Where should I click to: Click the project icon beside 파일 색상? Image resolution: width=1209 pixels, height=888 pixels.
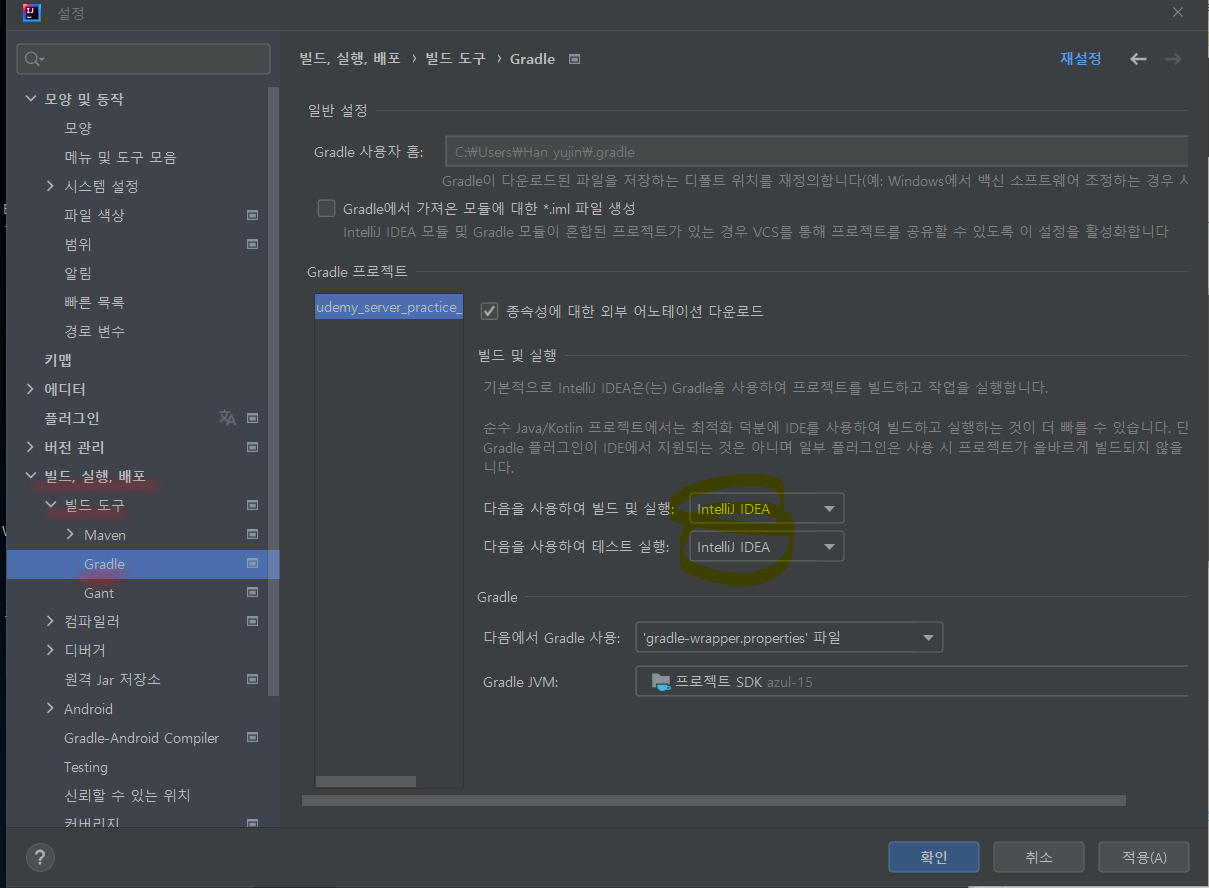tap(253, 215)
